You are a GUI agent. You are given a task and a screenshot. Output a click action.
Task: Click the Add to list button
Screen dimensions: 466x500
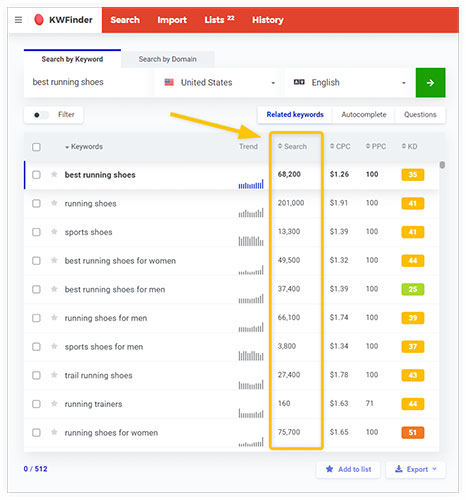click(348, 469)
